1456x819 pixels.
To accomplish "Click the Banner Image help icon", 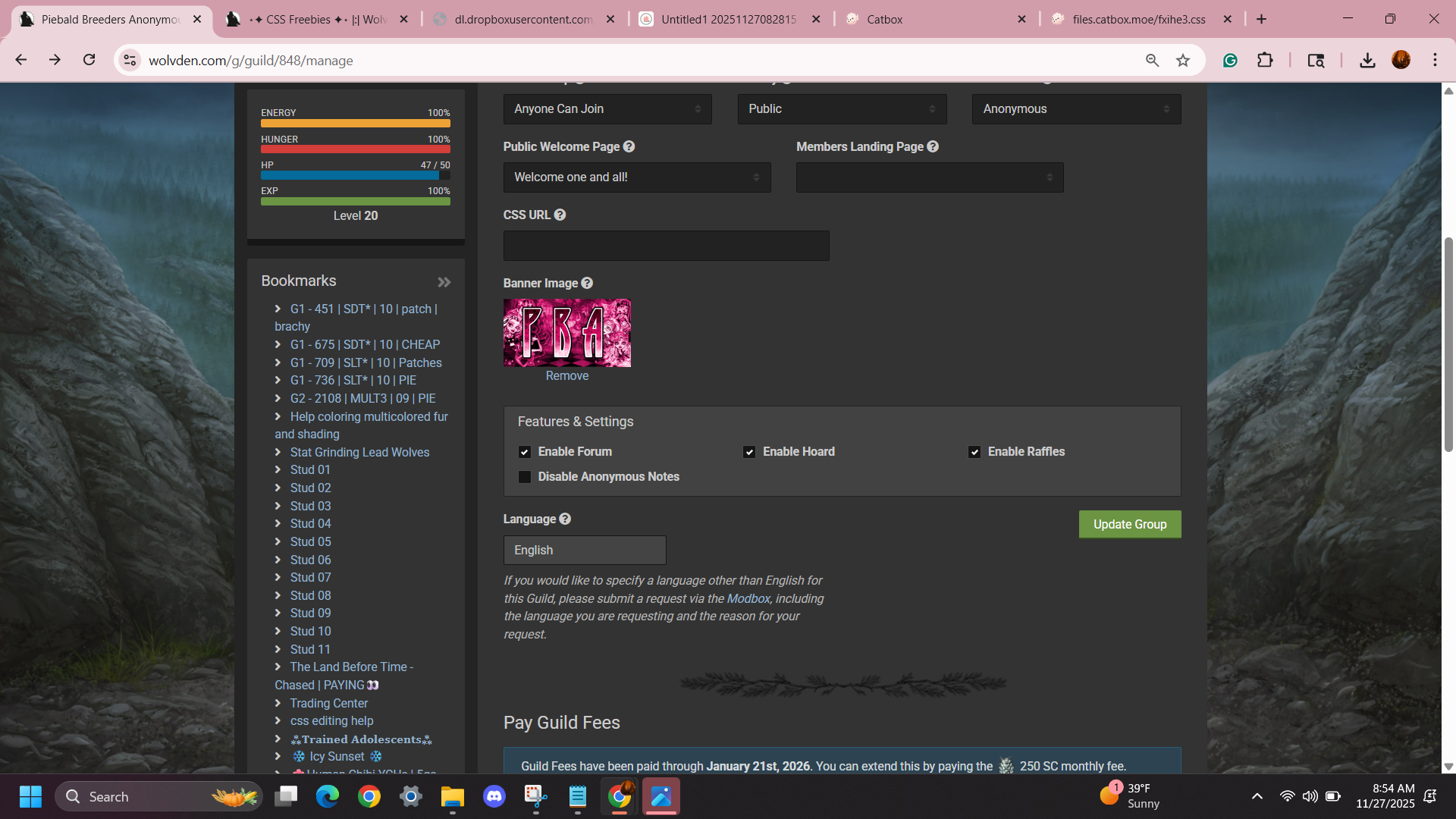I will coord(587,283).
